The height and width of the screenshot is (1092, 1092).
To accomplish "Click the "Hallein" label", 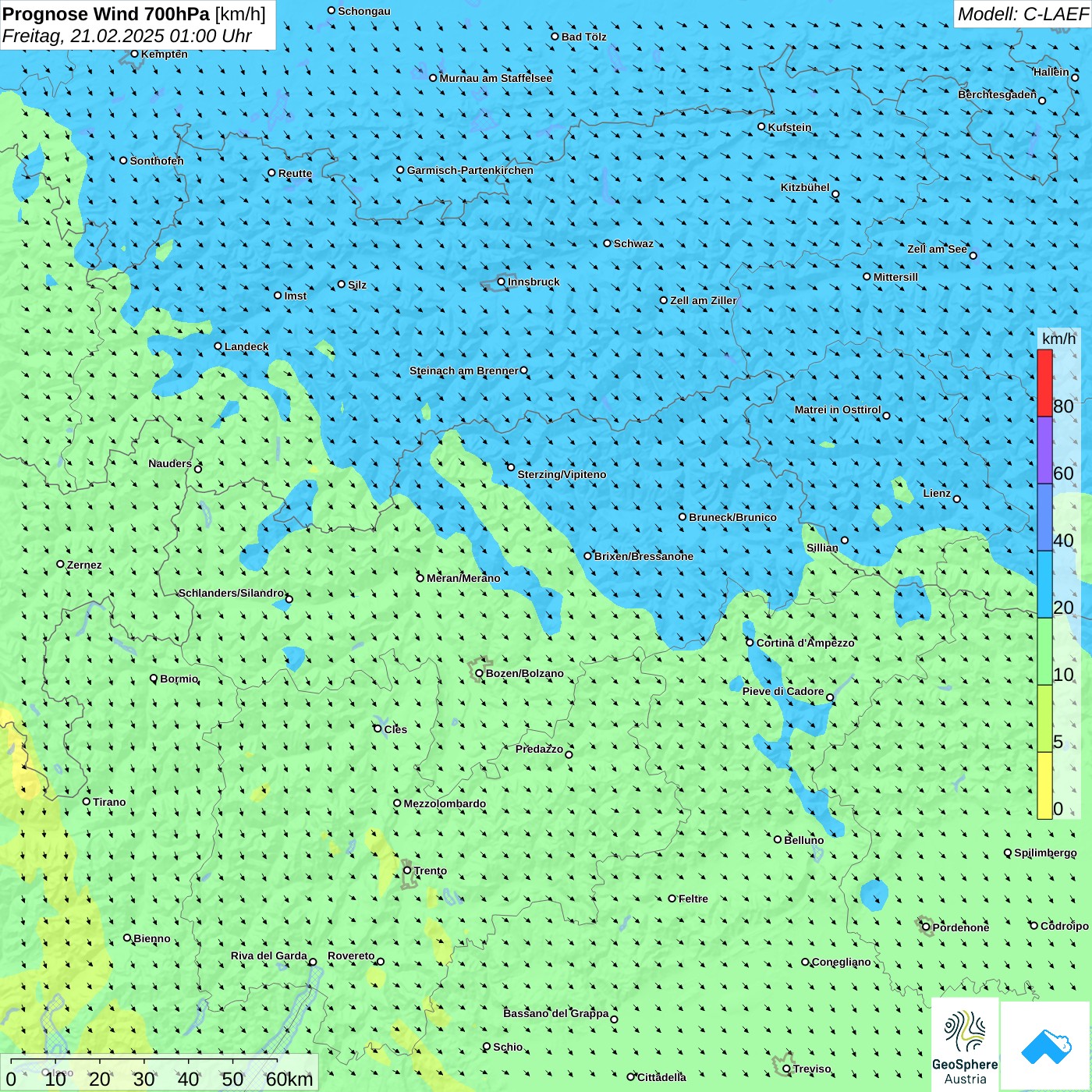I will [x=1051, y=72].
